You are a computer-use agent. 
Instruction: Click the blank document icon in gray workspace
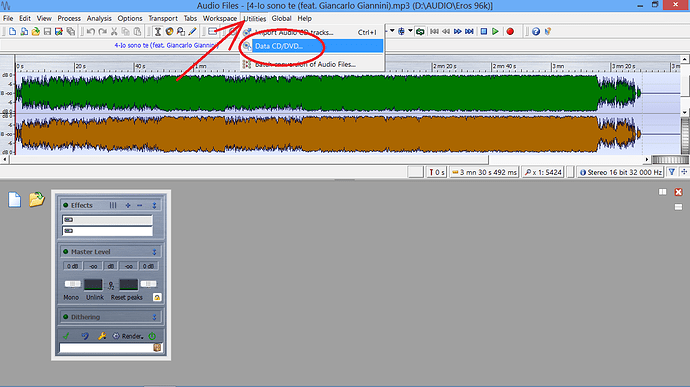pyautogui.click(x=15, y=199)
